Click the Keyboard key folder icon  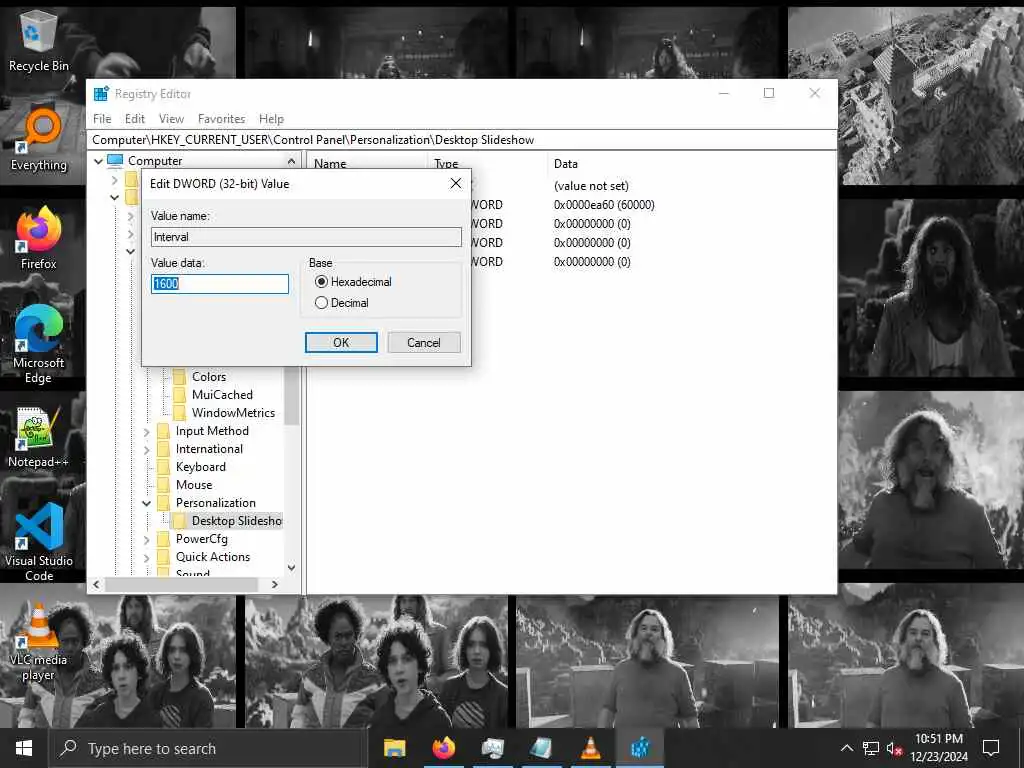[x=164, y=467]
